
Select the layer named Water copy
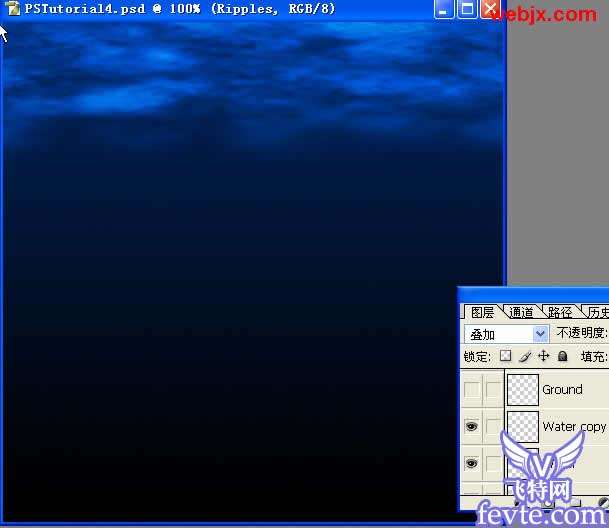(574, 427)
